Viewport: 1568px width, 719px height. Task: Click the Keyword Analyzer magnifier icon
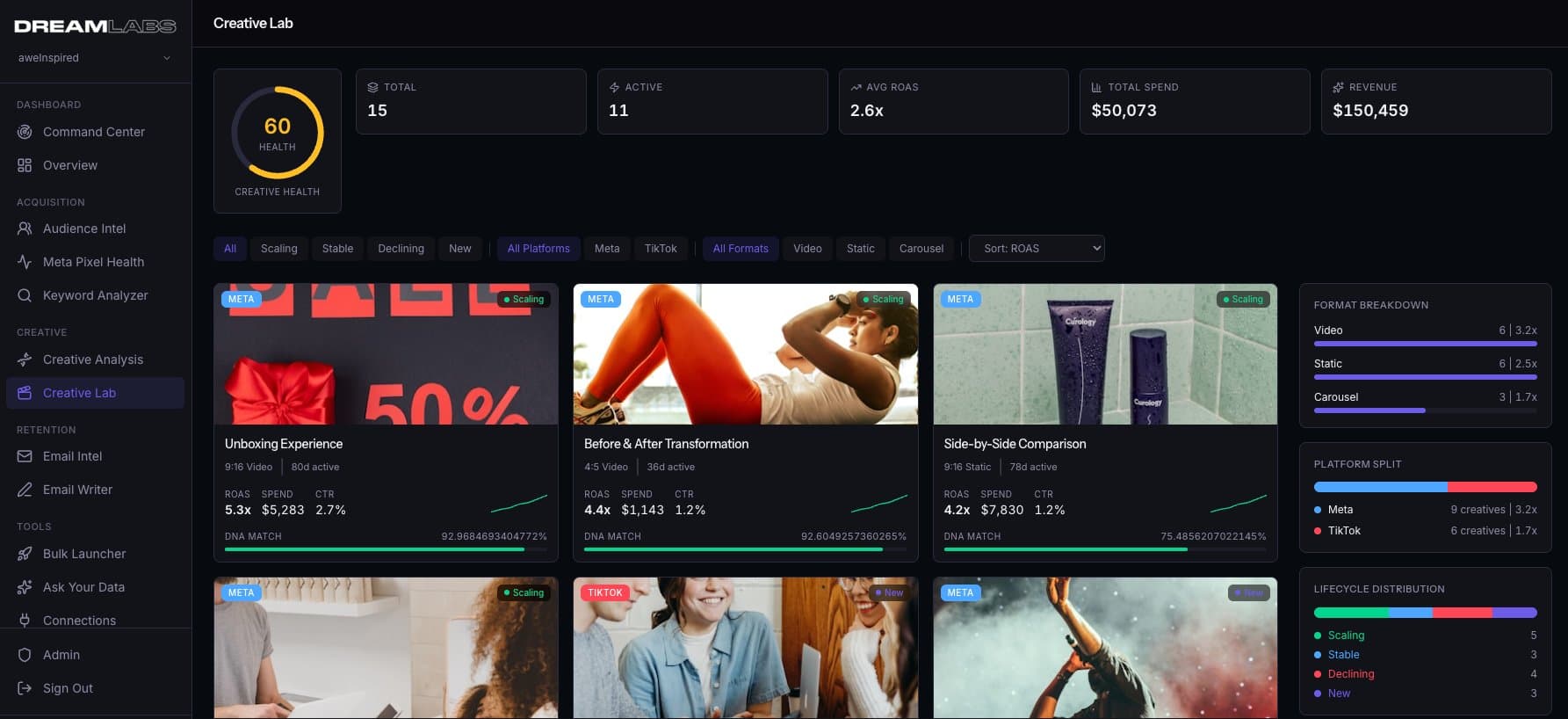[x=25, y=295]
